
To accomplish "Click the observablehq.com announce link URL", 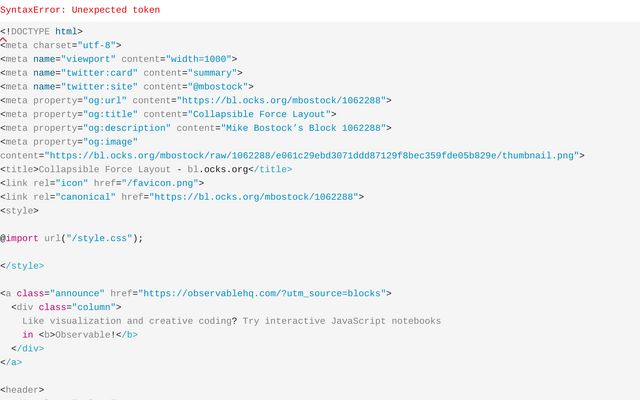I will 263,293.
